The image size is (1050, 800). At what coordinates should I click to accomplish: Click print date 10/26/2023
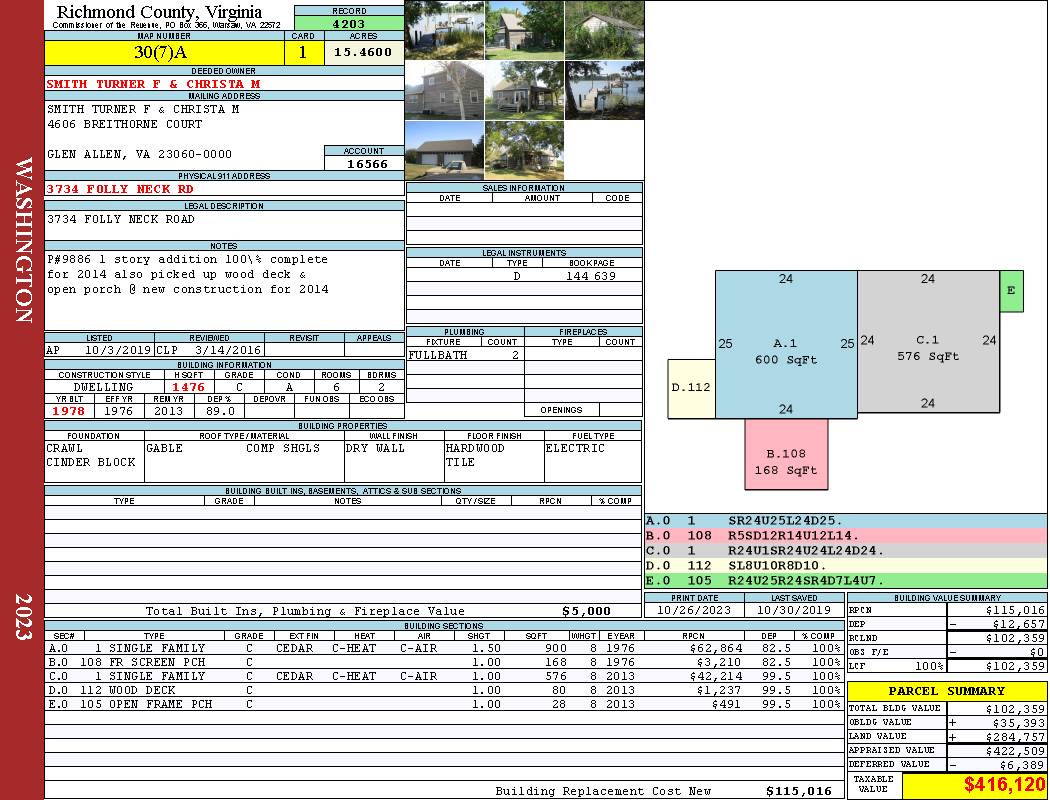(x=694, y=610)
